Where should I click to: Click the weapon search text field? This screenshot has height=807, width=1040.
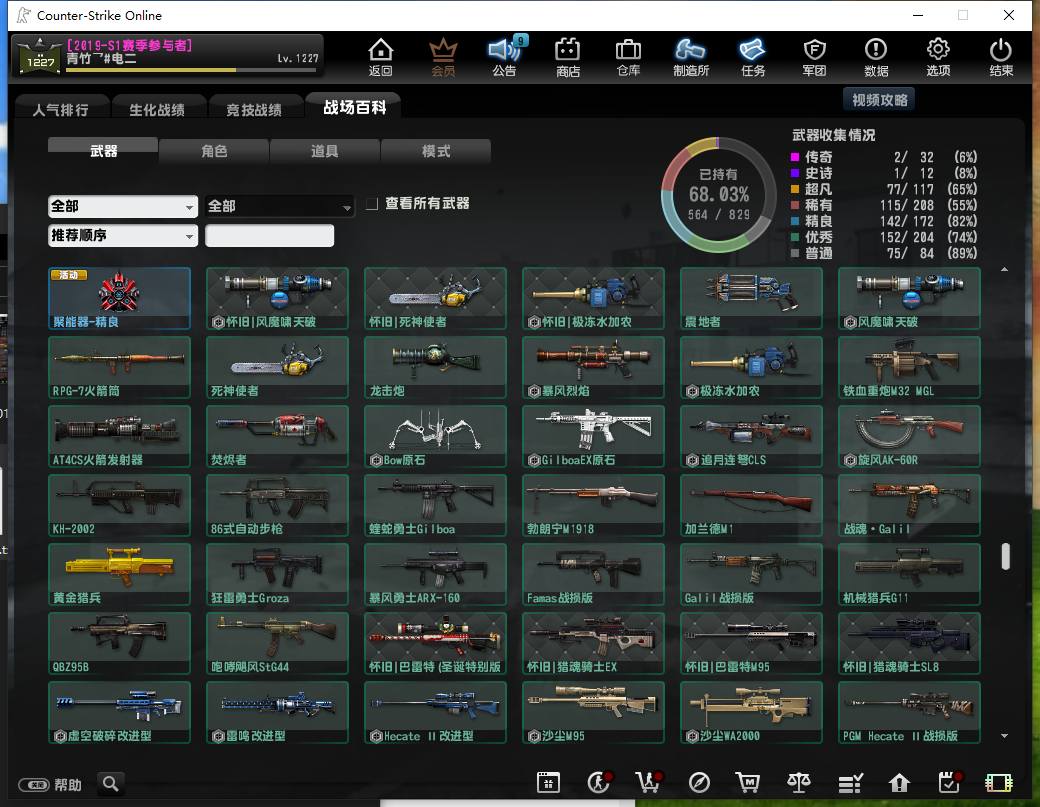coord(269,235)
